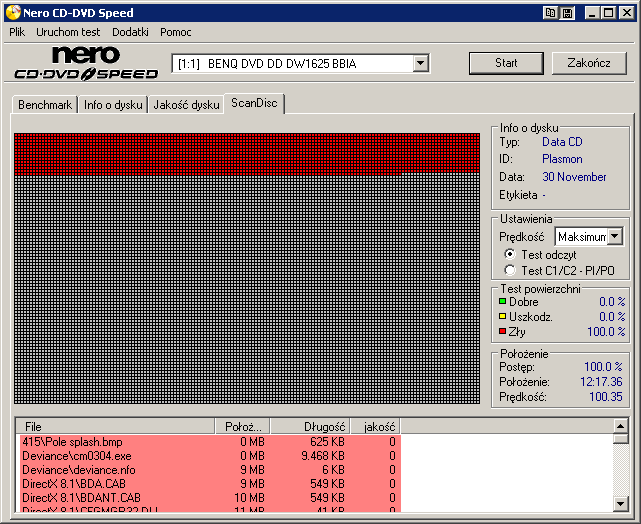This screenshot has height=524, width=641.
Task: Sort by the File column header
Action: click(x=115, y=427)
